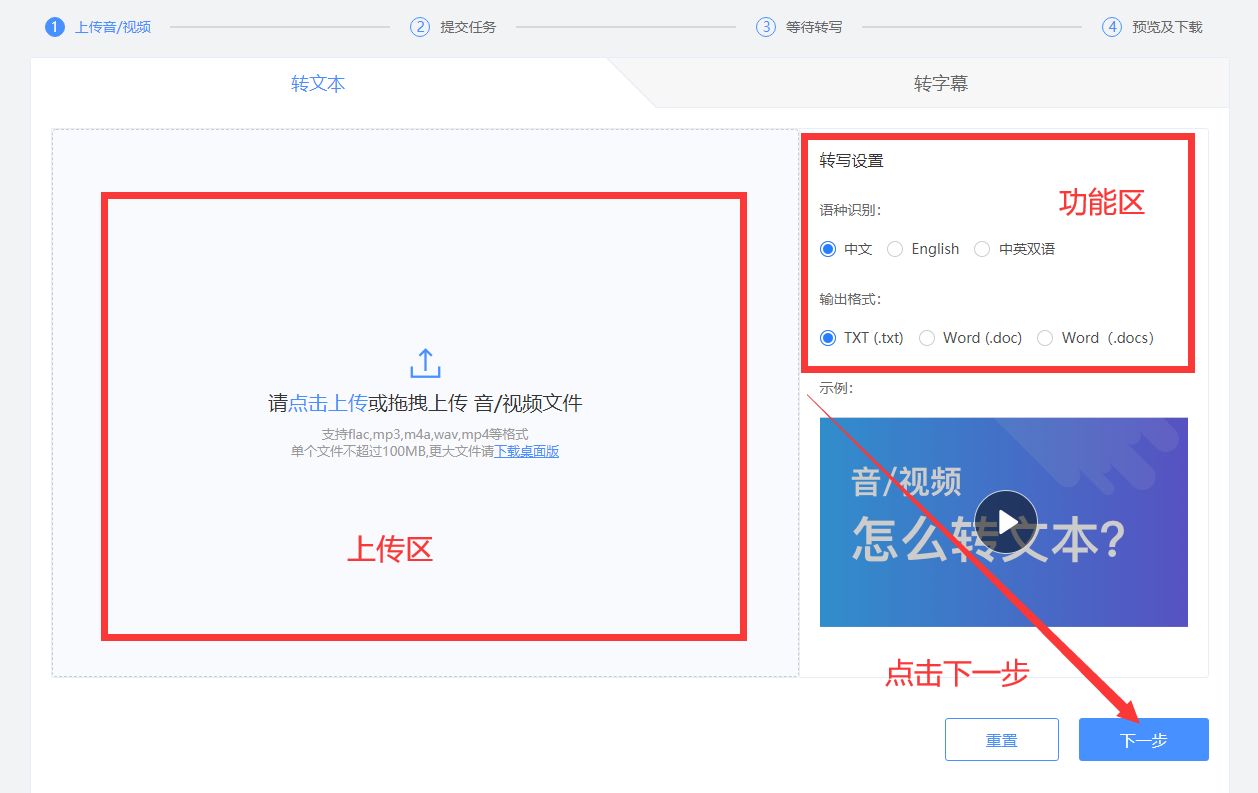This screenshot has height=793, width=1258.
Task: Click the 重置 reset button
Action: pyautogui.click(x=1002, y=740)
